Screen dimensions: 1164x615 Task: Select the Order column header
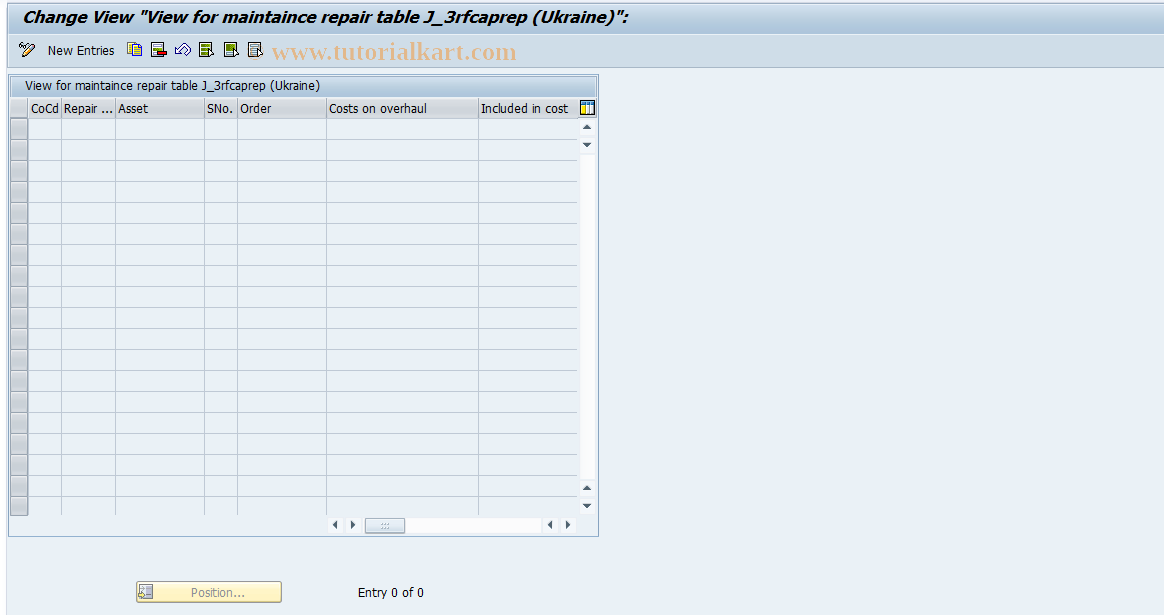(282, 108)
